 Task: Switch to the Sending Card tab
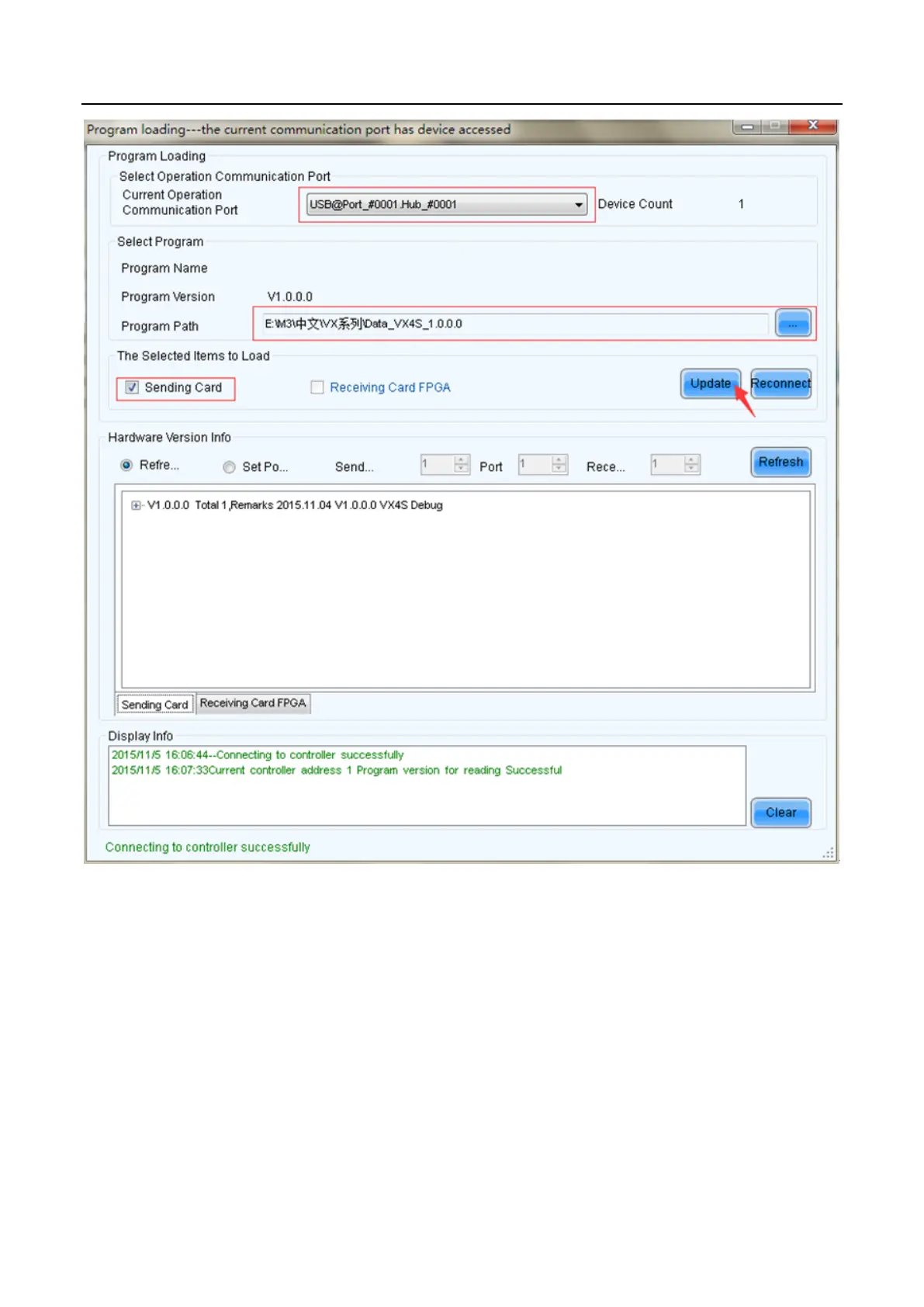pyautogui.click(x=155, y=704)
